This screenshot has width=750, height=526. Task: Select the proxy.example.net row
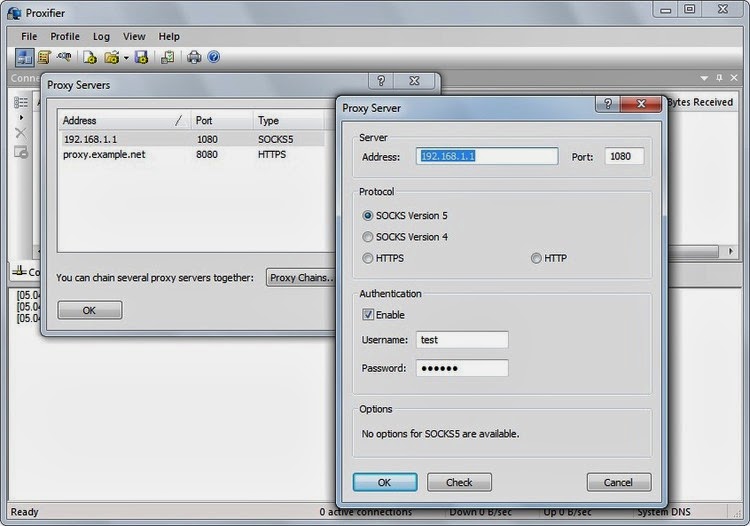192,154
